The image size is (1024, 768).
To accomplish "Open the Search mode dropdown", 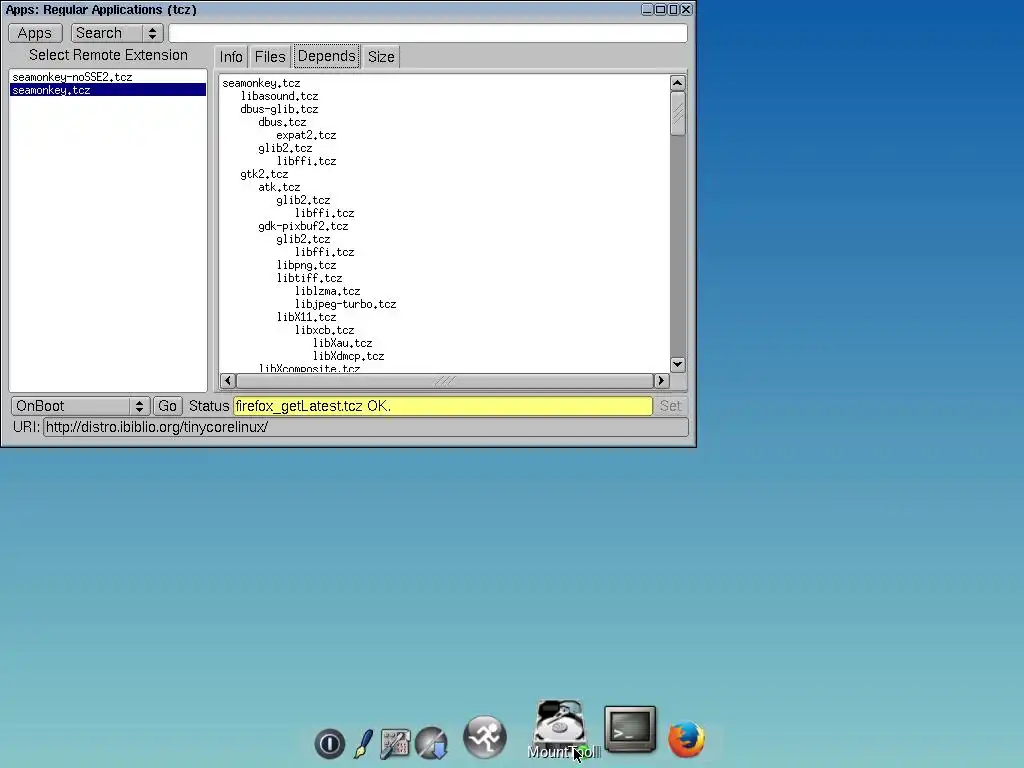I will tap(117, 33).
